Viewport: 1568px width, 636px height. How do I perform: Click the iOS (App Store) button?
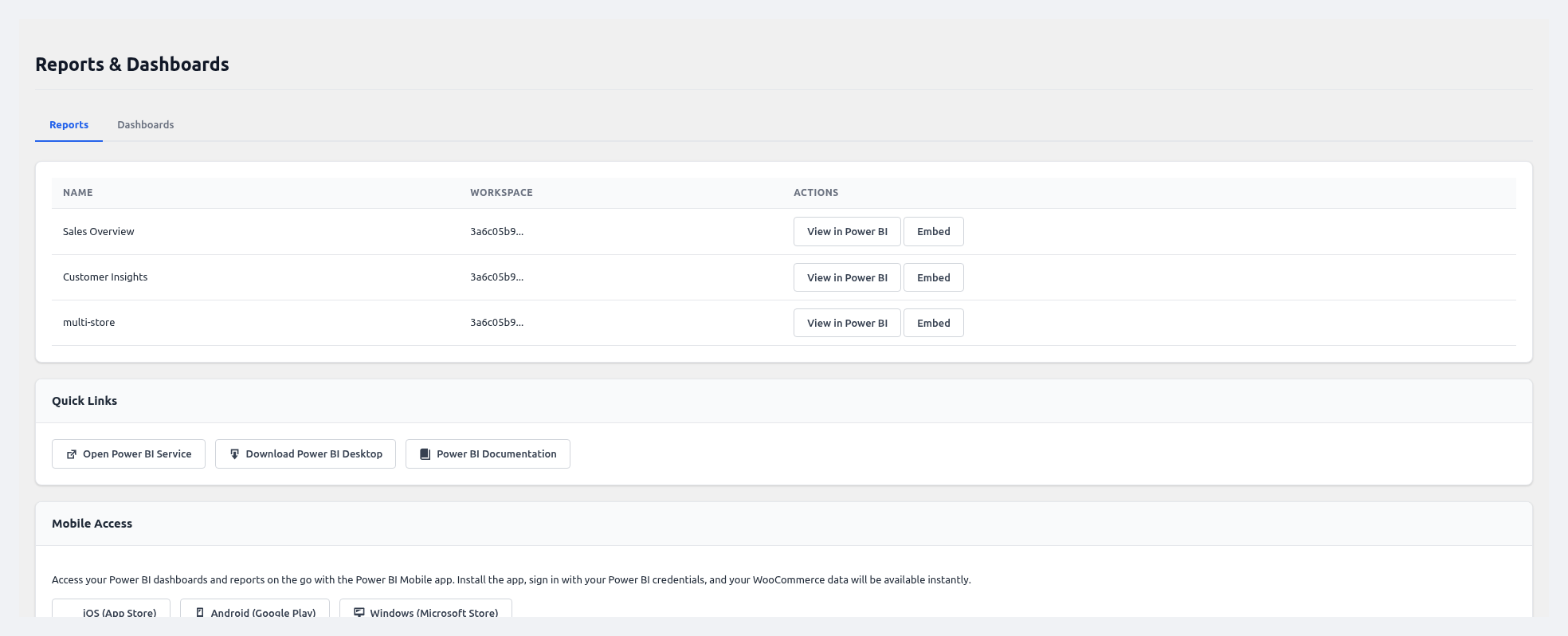[x=111, y=609]
